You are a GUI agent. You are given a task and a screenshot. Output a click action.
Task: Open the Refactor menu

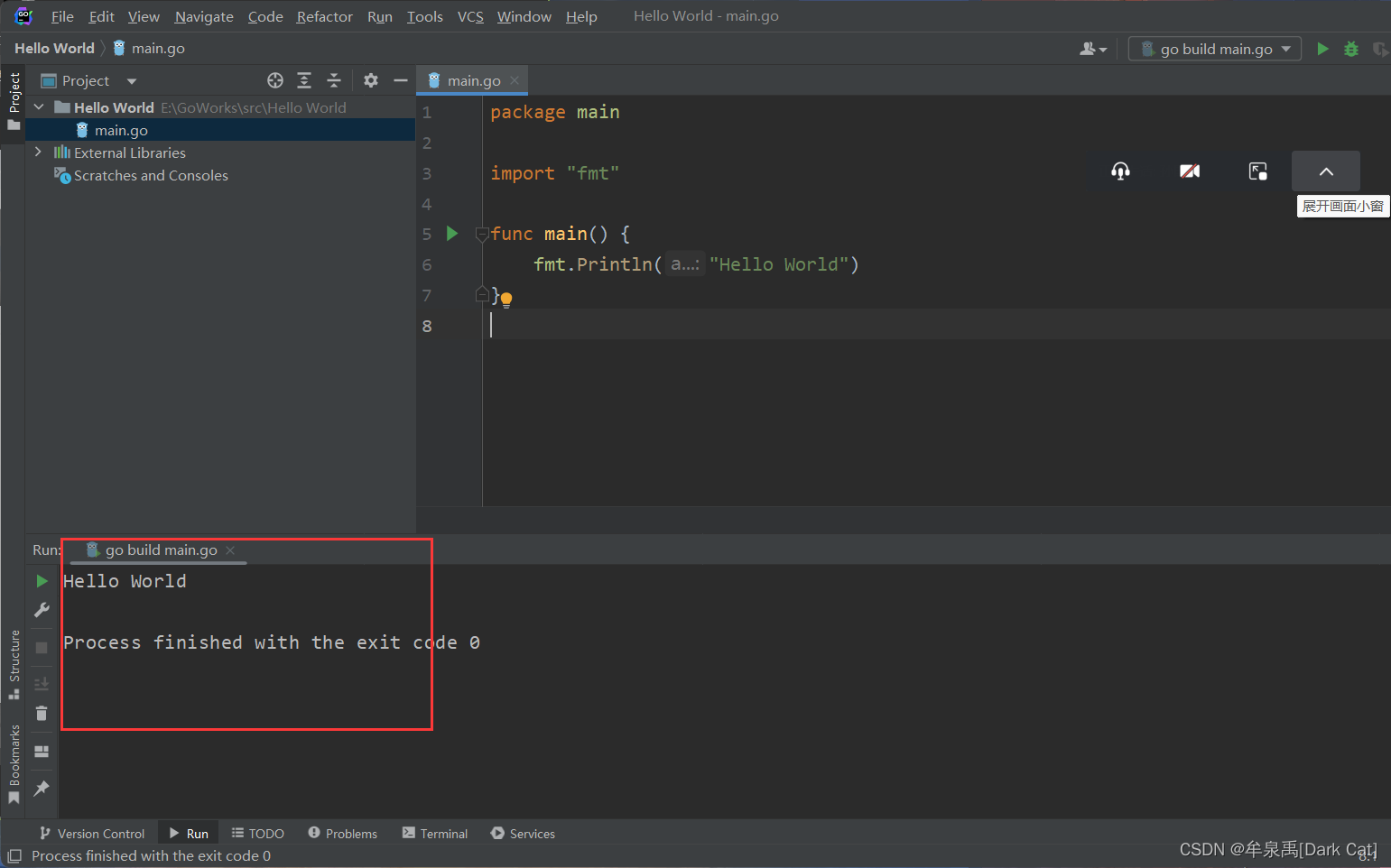click(x=324, y=16)
